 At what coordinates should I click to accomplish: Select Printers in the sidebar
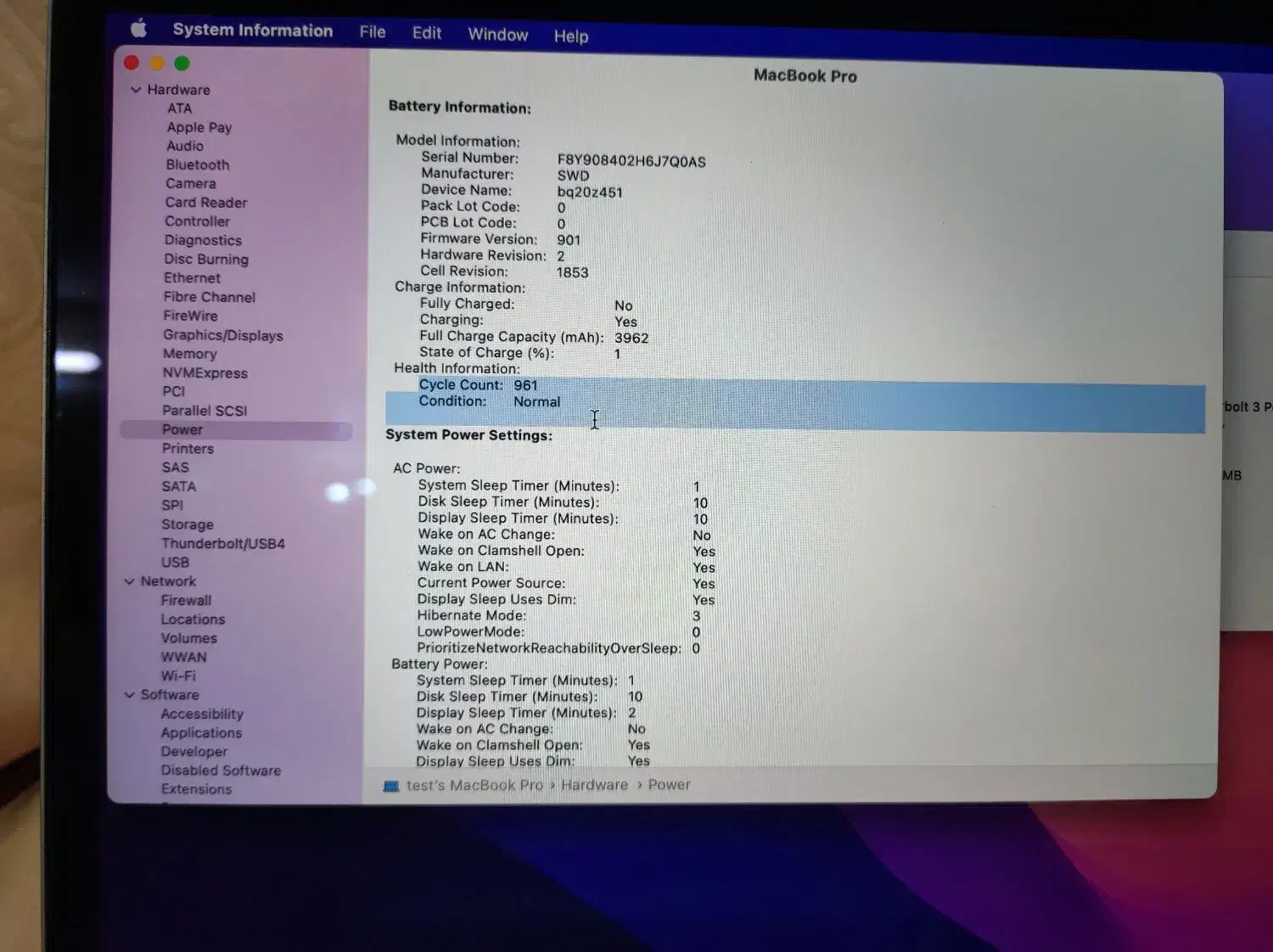point(188,449)
